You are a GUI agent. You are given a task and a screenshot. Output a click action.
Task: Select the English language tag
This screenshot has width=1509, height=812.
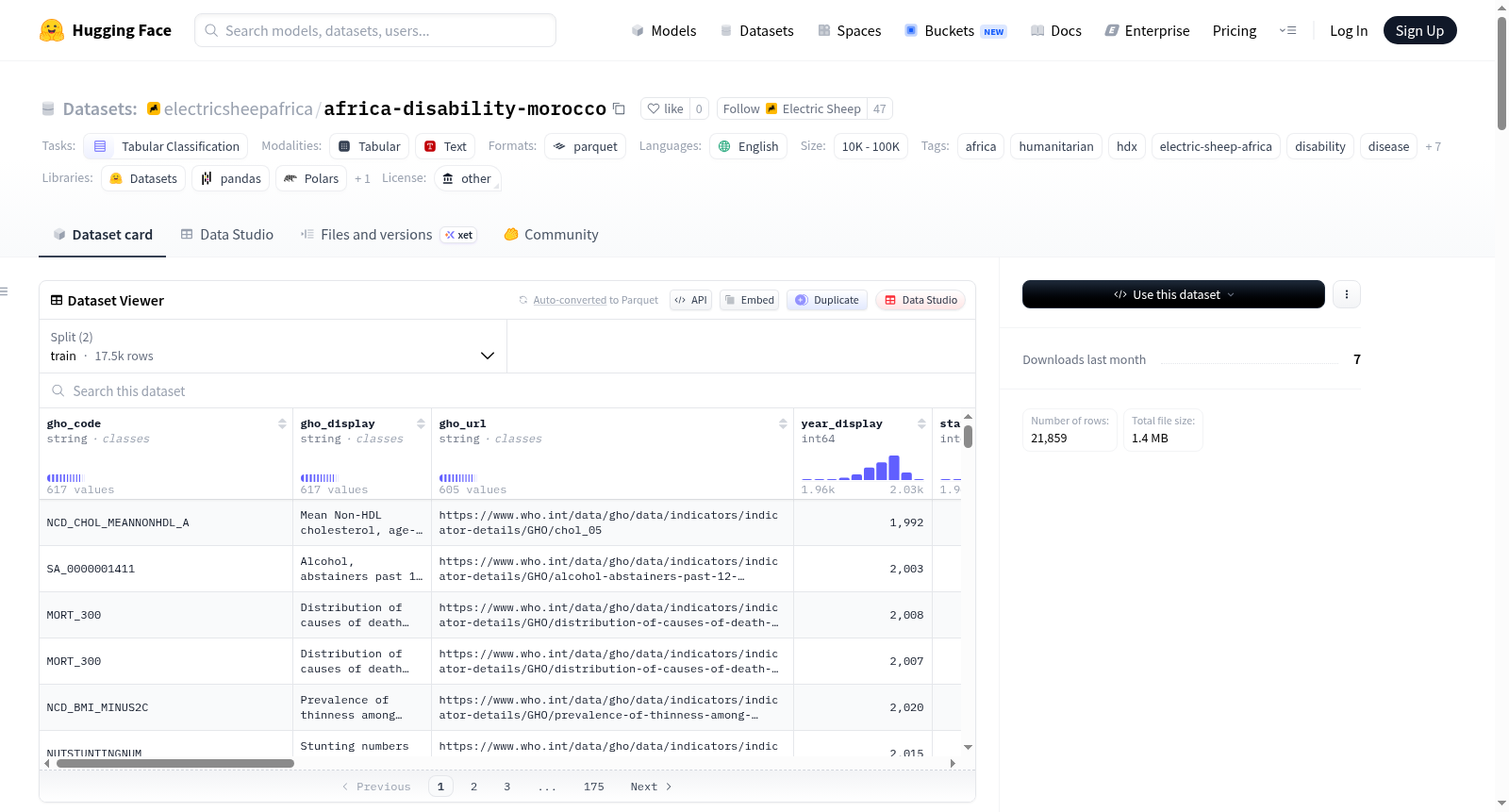[x=748, y=146]
